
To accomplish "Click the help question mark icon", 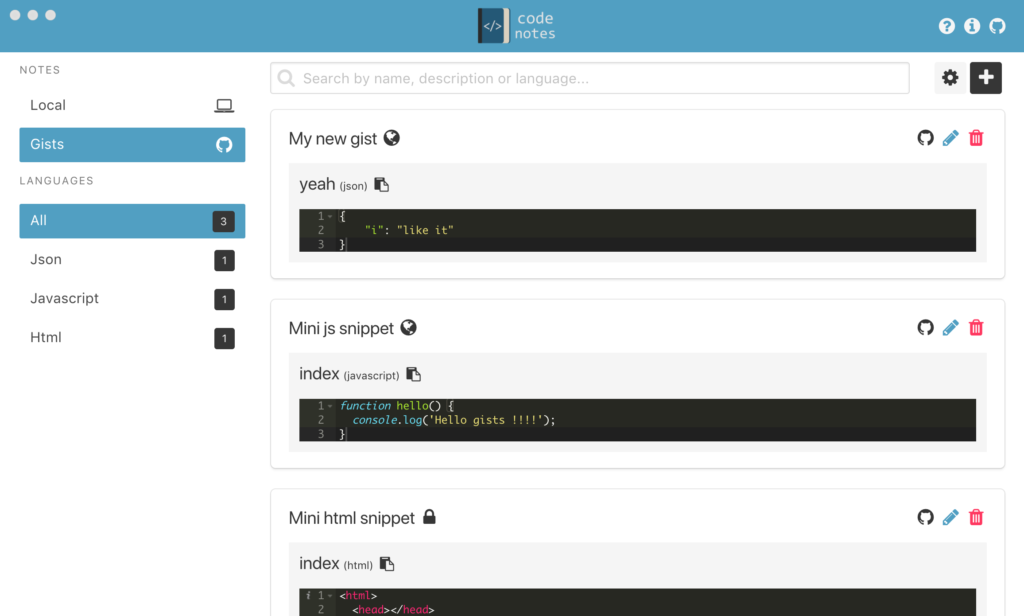I will [947, 26].
